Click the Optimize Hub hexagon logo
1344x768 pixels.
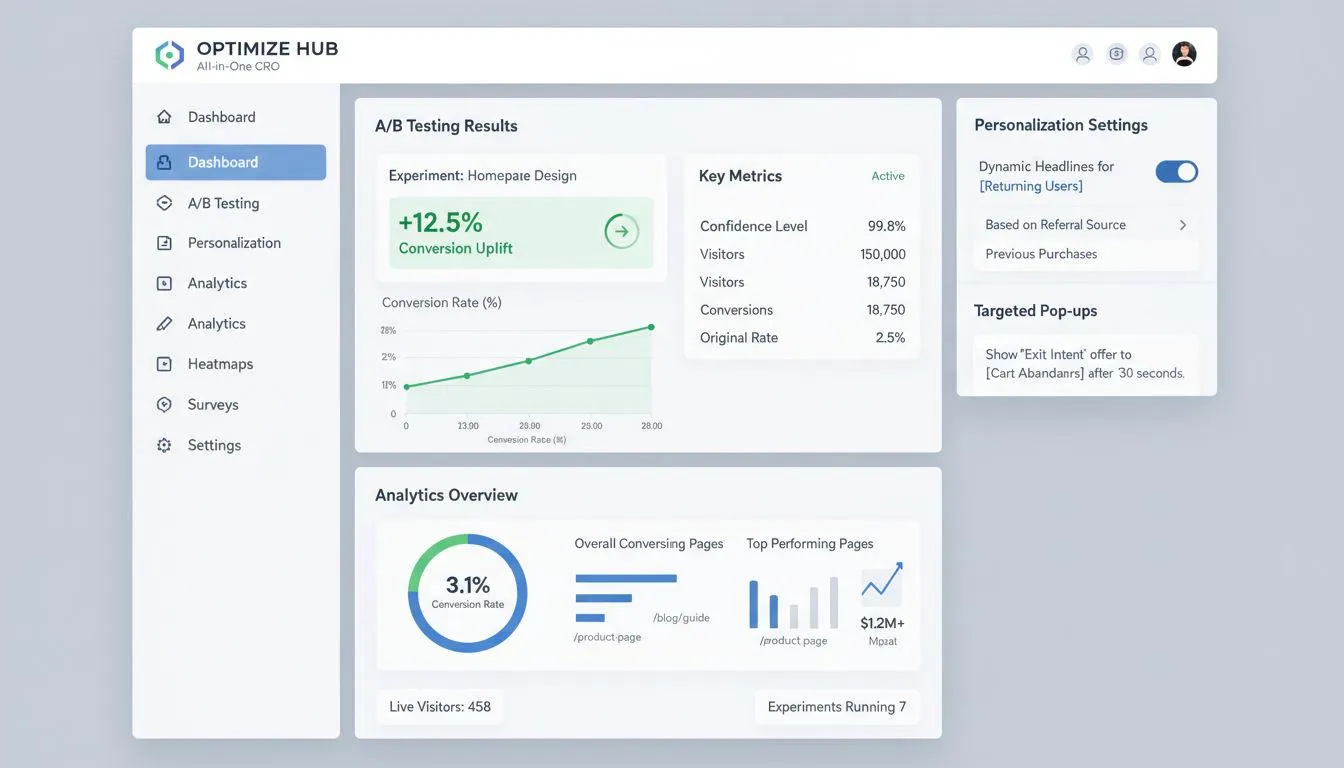[x=170, y=55]
